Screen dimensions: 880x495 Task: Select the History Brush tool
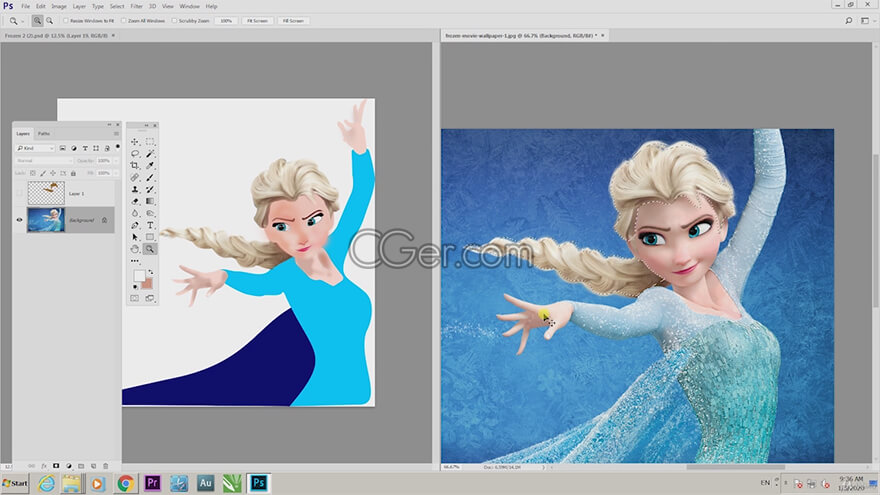[150, 190]
